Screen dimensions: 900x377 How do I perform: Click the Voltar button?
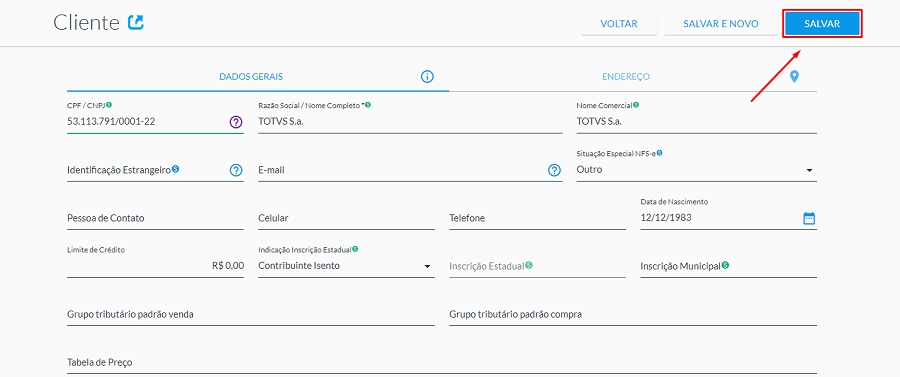click(x=619, y=24)
